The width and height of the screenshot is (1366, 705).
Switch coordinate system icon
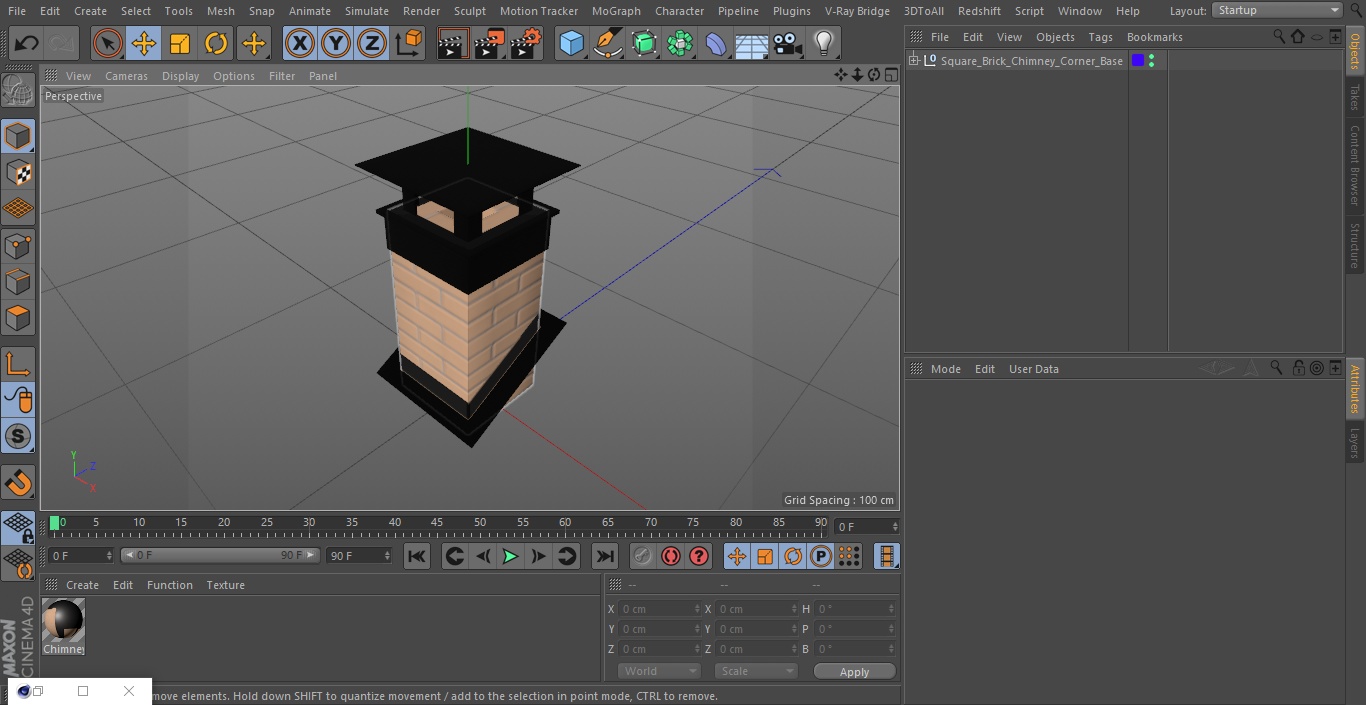coord(409,44)
